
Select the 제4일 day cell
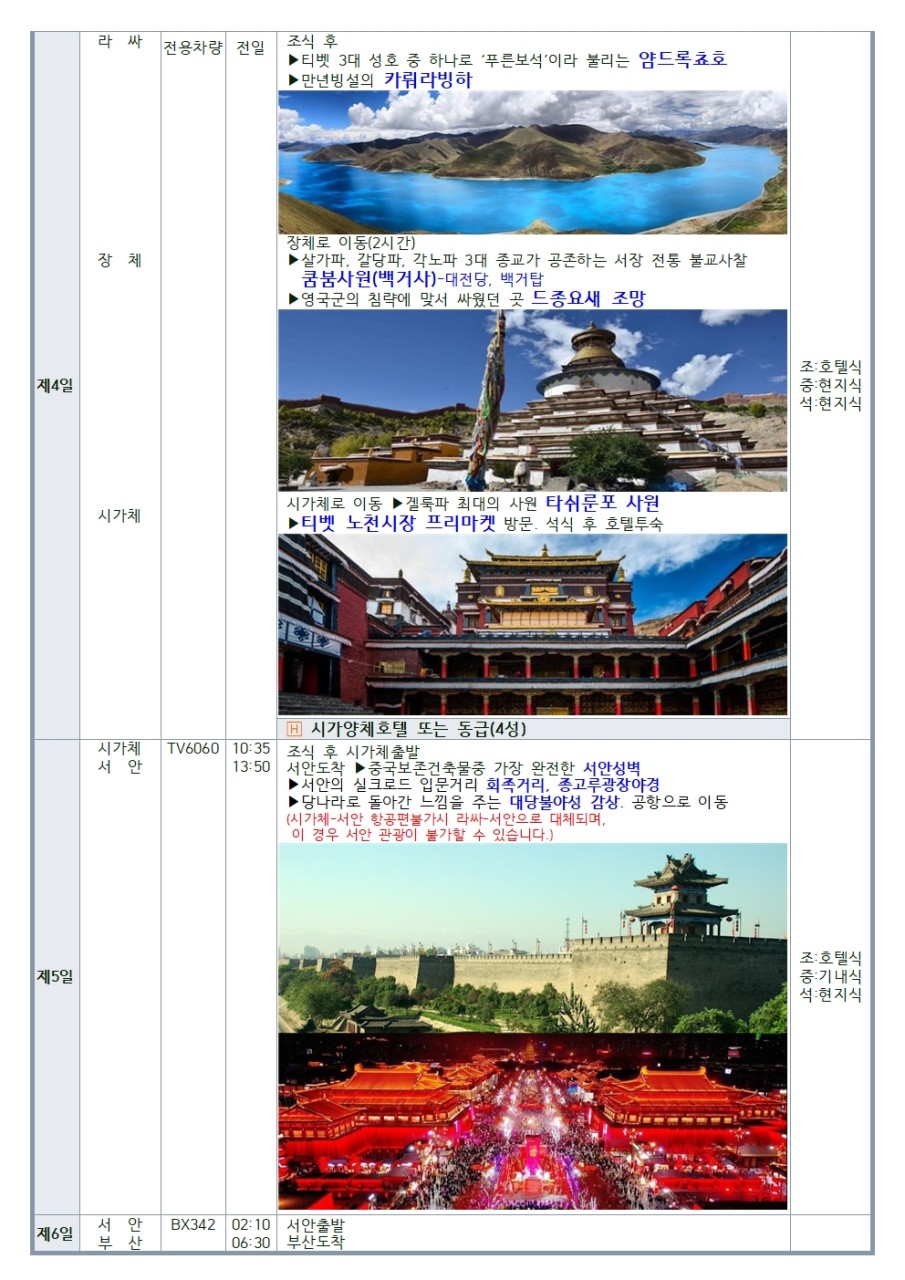(x=55, y=385)
